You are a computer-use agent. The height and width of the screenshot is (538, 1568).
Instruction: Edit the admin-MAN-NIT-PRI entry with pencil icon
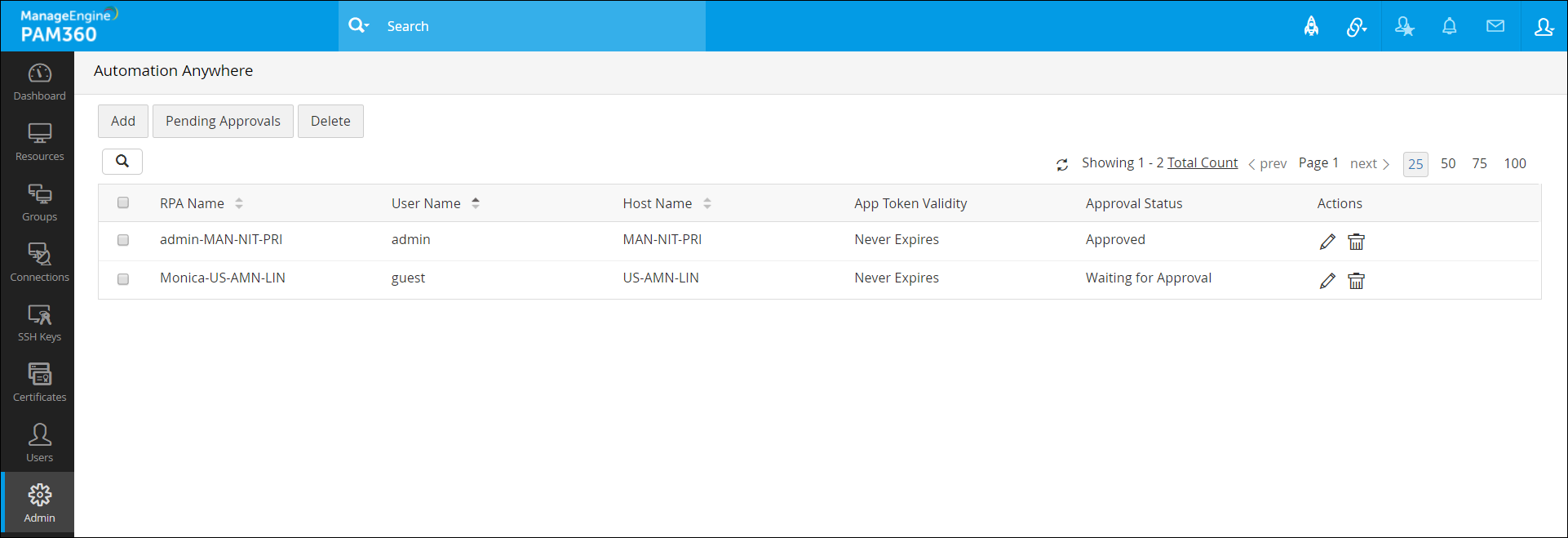coord(1327,242)
